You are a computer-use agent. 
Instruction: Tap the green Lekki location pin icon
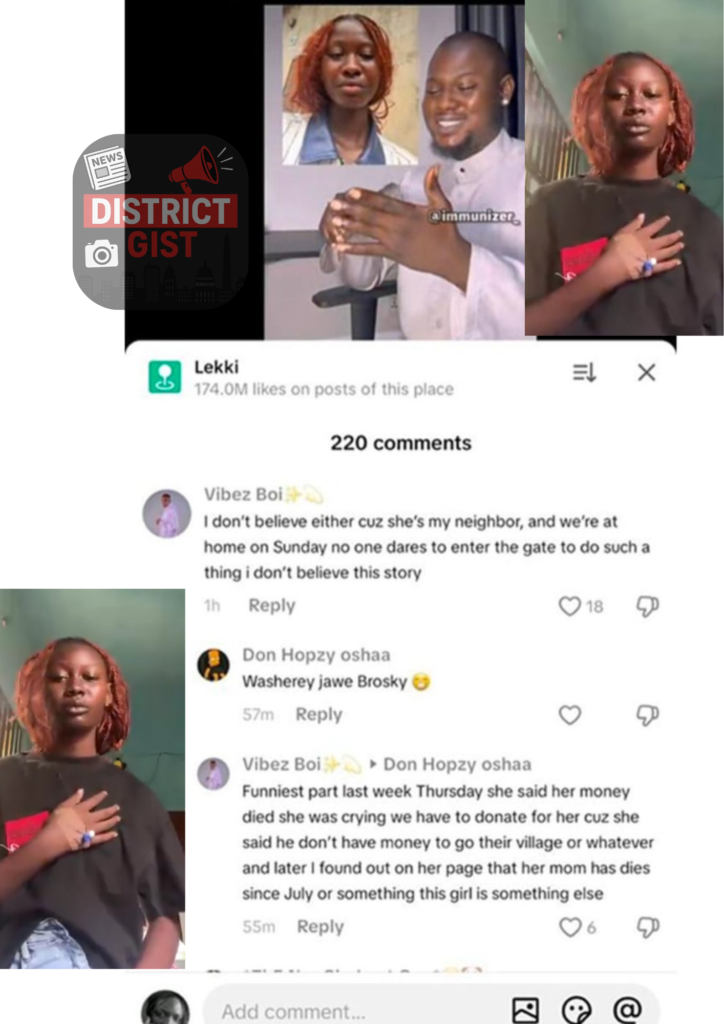[x=165, y=377]
